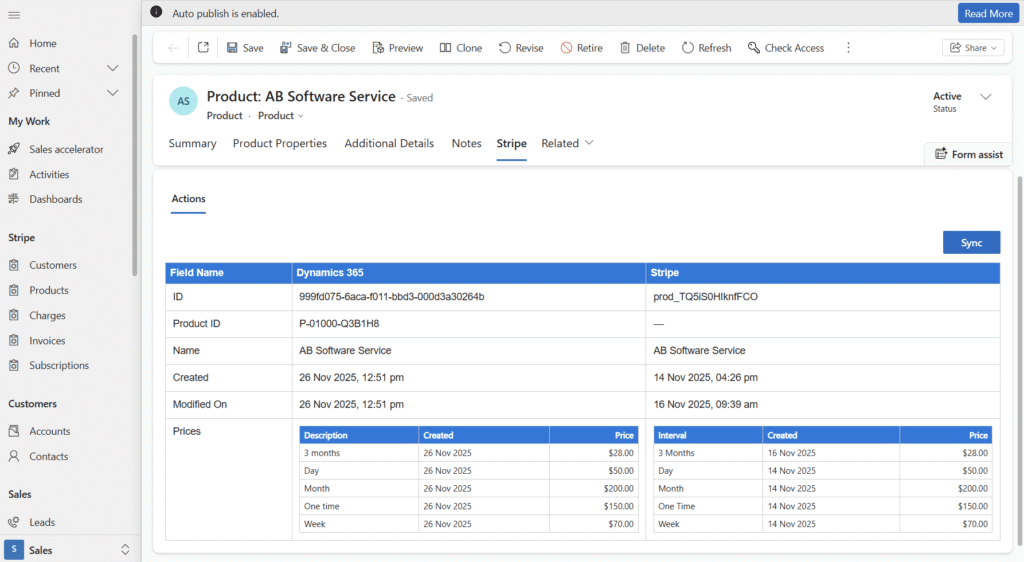Expand the Share dropdown

[x=972, y=48]
